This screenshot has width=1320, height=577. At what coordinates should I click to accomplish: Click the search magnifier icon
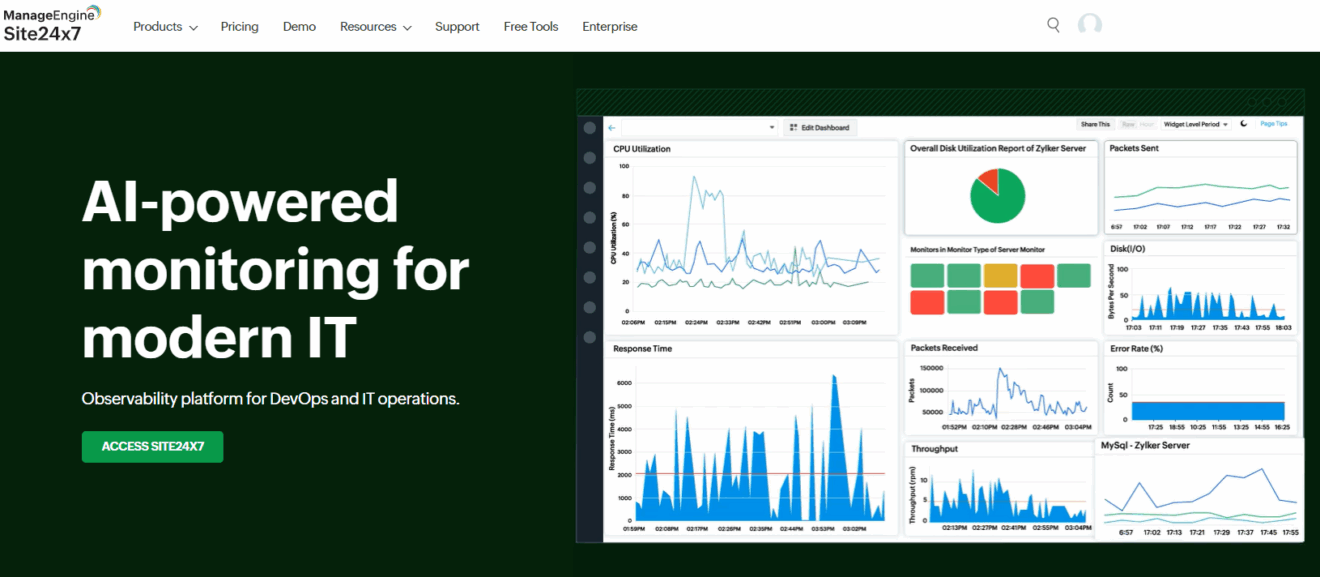[x=1053, y=25]
